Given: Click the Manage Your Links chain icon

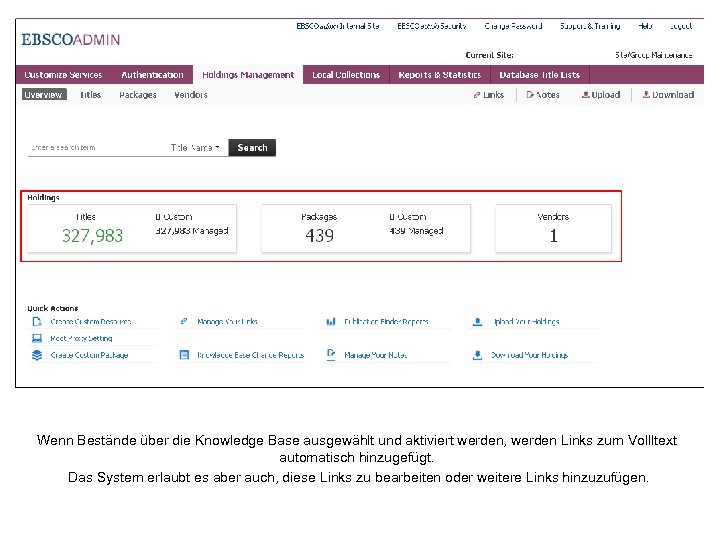Looking at the screenshot, I should (184, 321).
